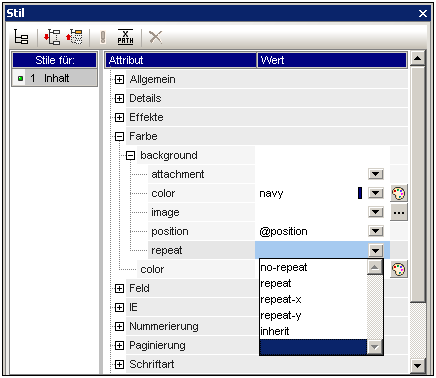Expand the Allgemein group
436x378 pixels.
click(x=119, y=79)
